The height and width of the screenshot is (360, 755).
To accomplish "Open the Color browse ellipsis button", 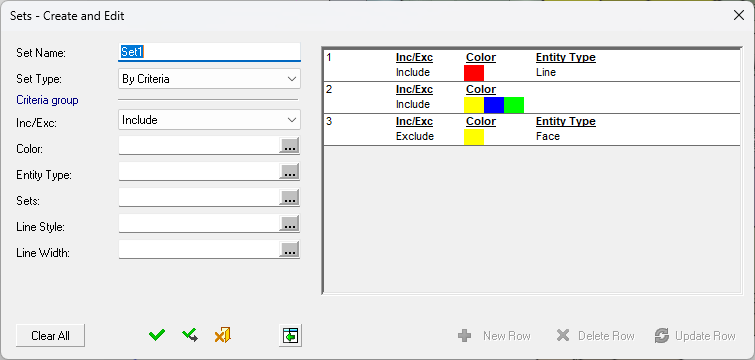I will point(289,146).
